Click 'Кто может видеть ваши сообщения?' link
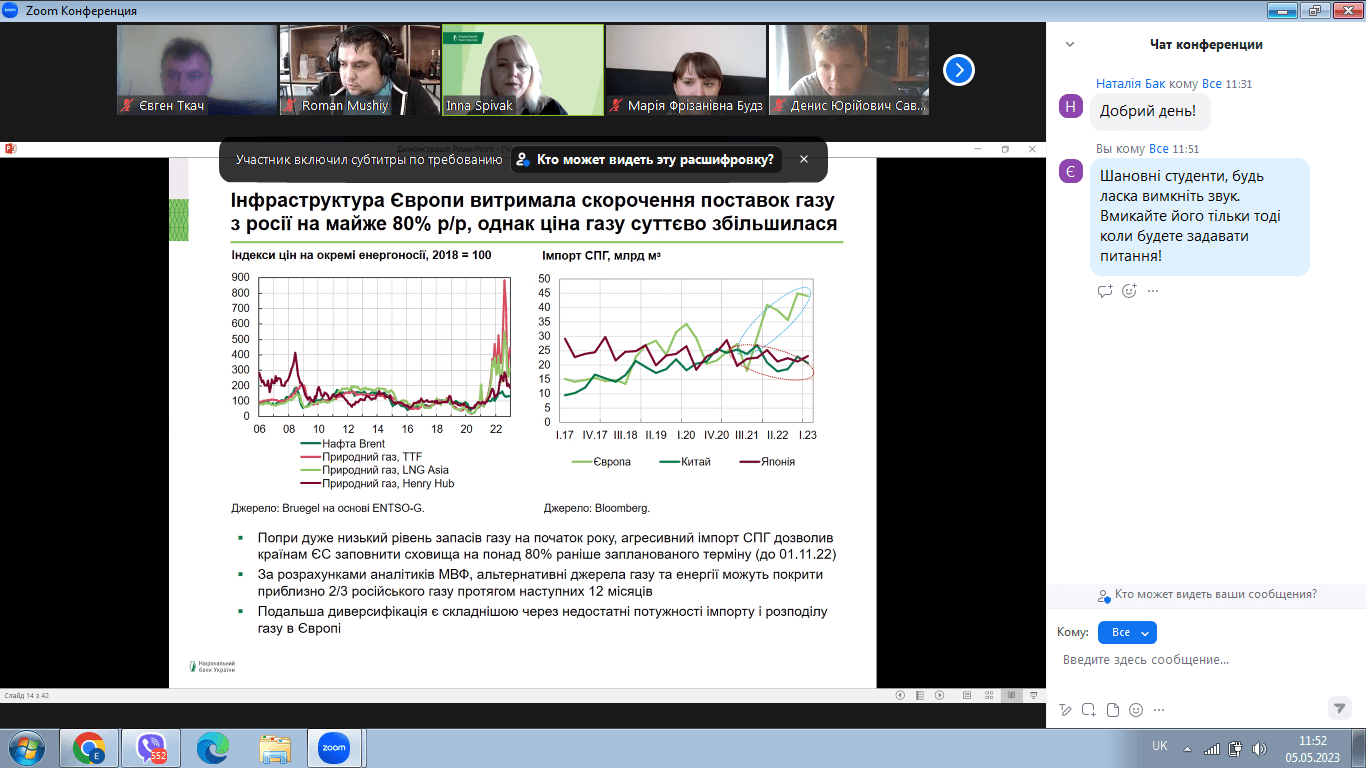Viewport: 1366px width, 768px height. click(x=1216, y=594)
